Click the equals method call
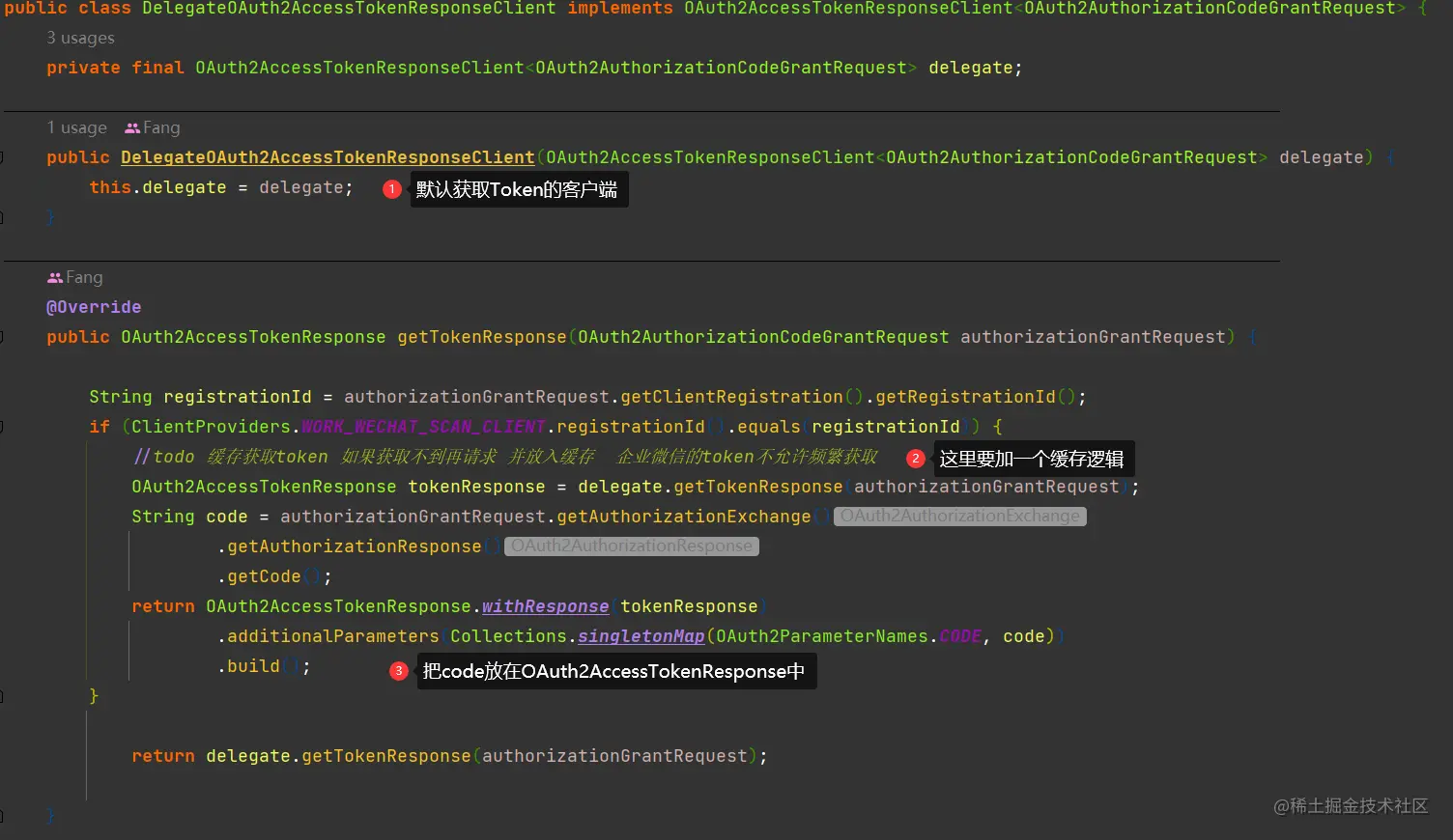This screenshot has height=840, width=1453. (769, 427)
